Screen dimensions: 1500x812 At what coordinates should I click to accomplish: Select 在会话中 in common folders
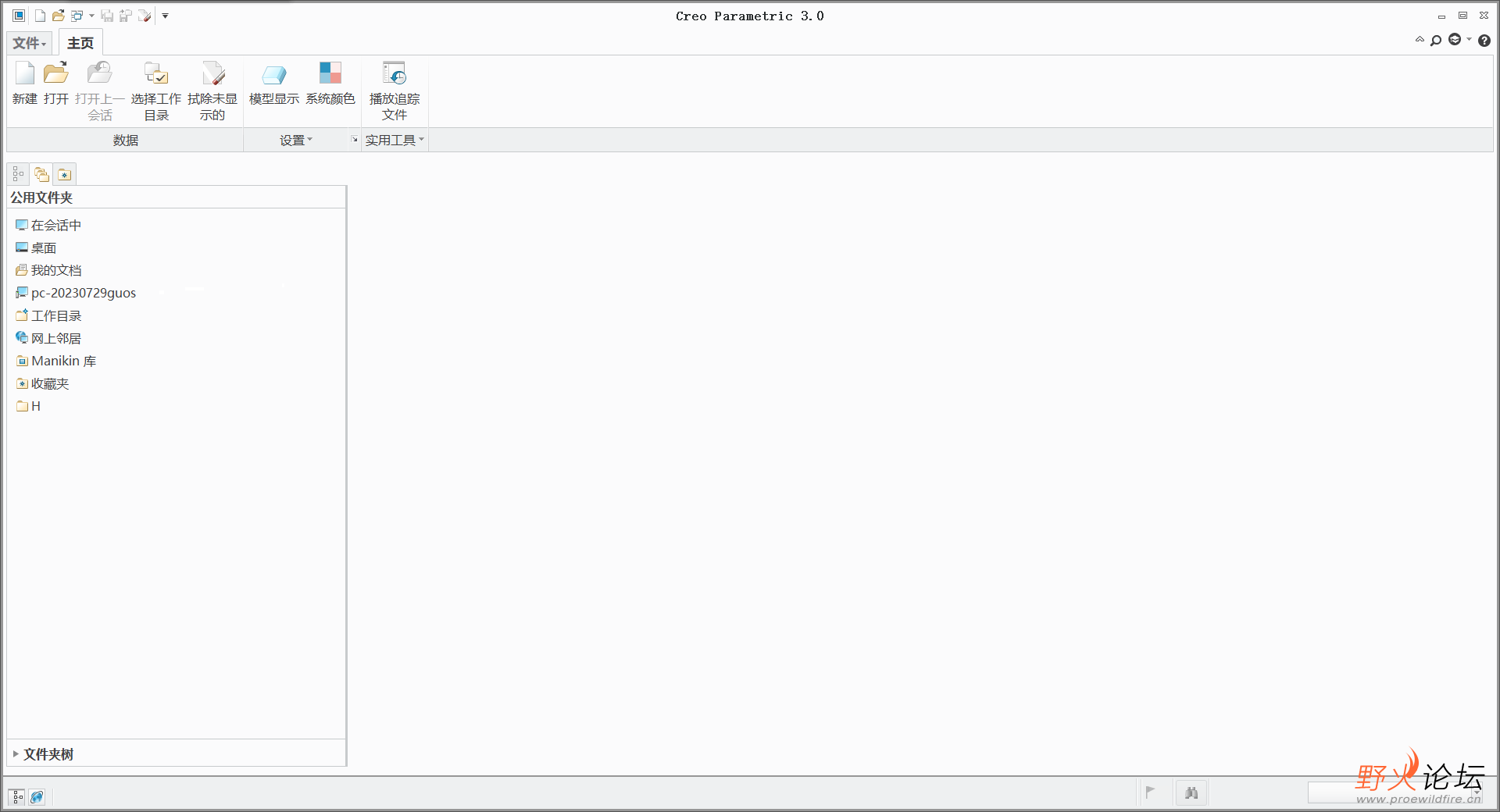[x=48, y=225]
